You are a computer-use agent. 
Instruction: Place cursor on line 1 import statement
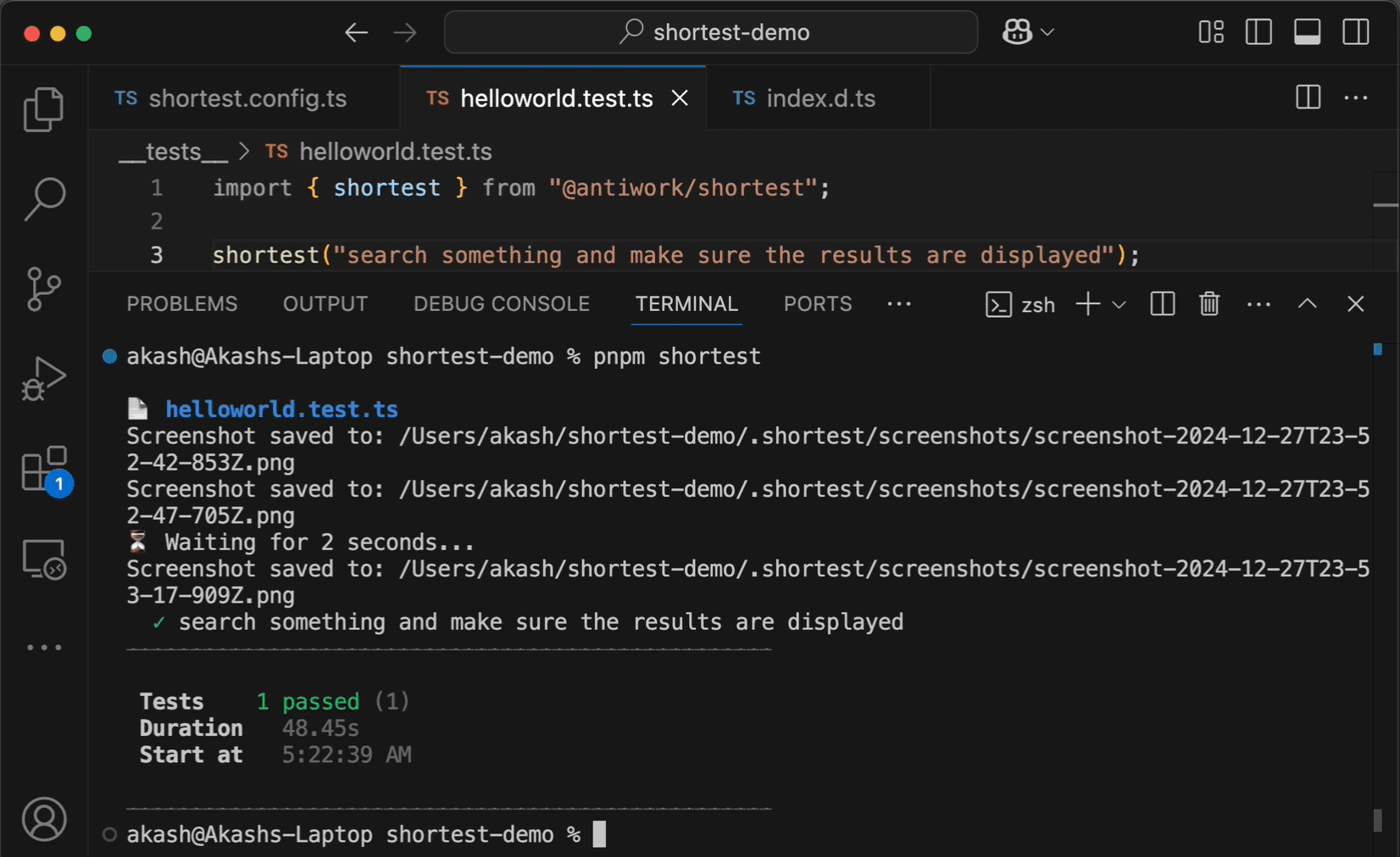pyautogui.click(x=521, y=188)
